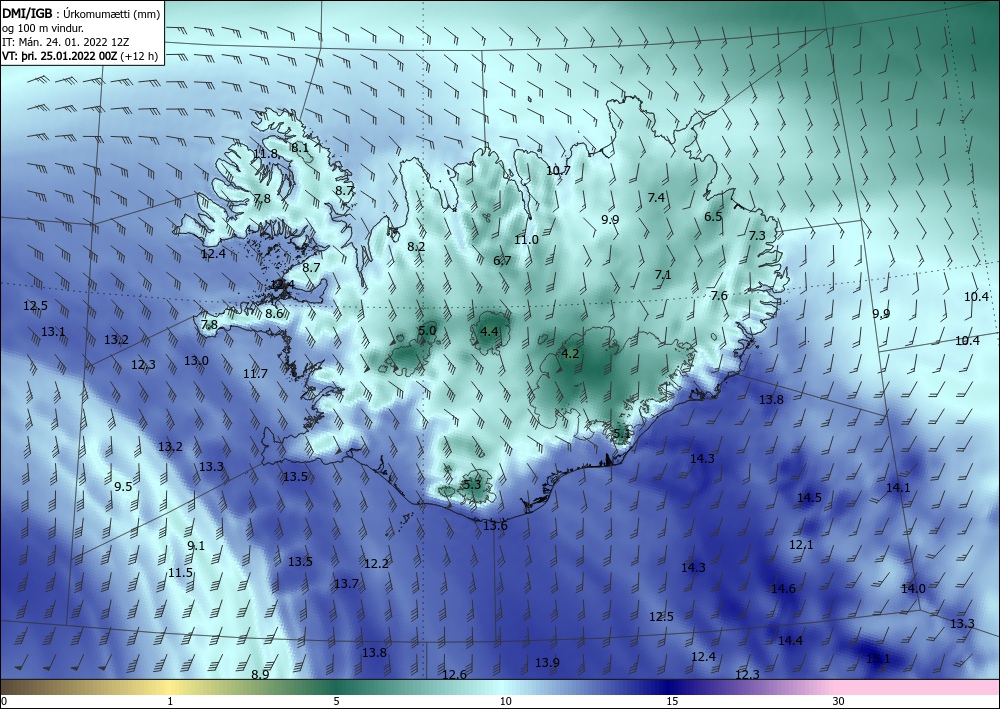Click the 12.2 value south of Iceland
1000x709 pixels.
point(376,564)
